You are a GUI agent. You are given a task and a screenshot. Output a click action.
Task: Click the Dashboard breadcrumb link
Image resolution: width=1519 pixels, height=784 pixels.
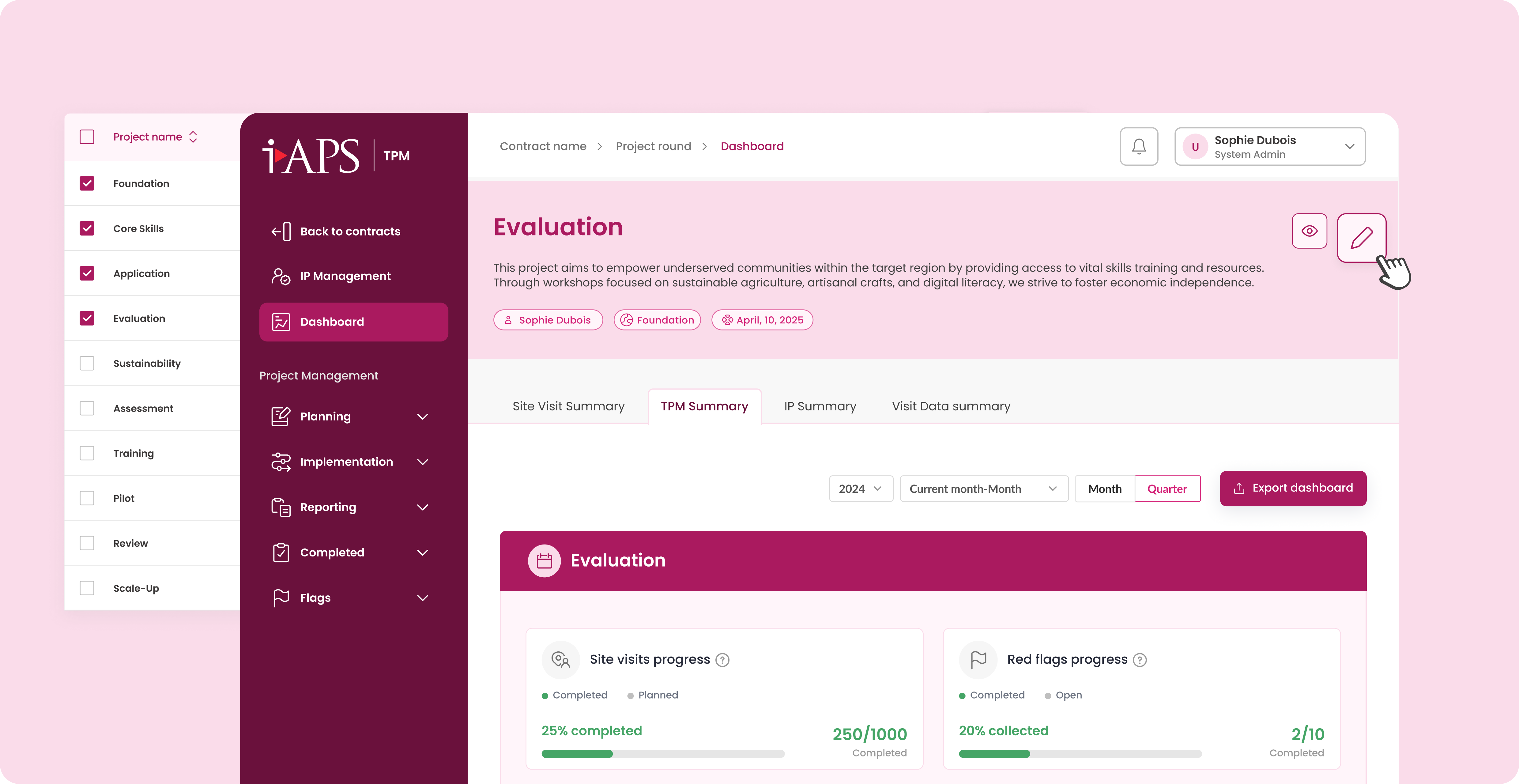click(752, 146)
